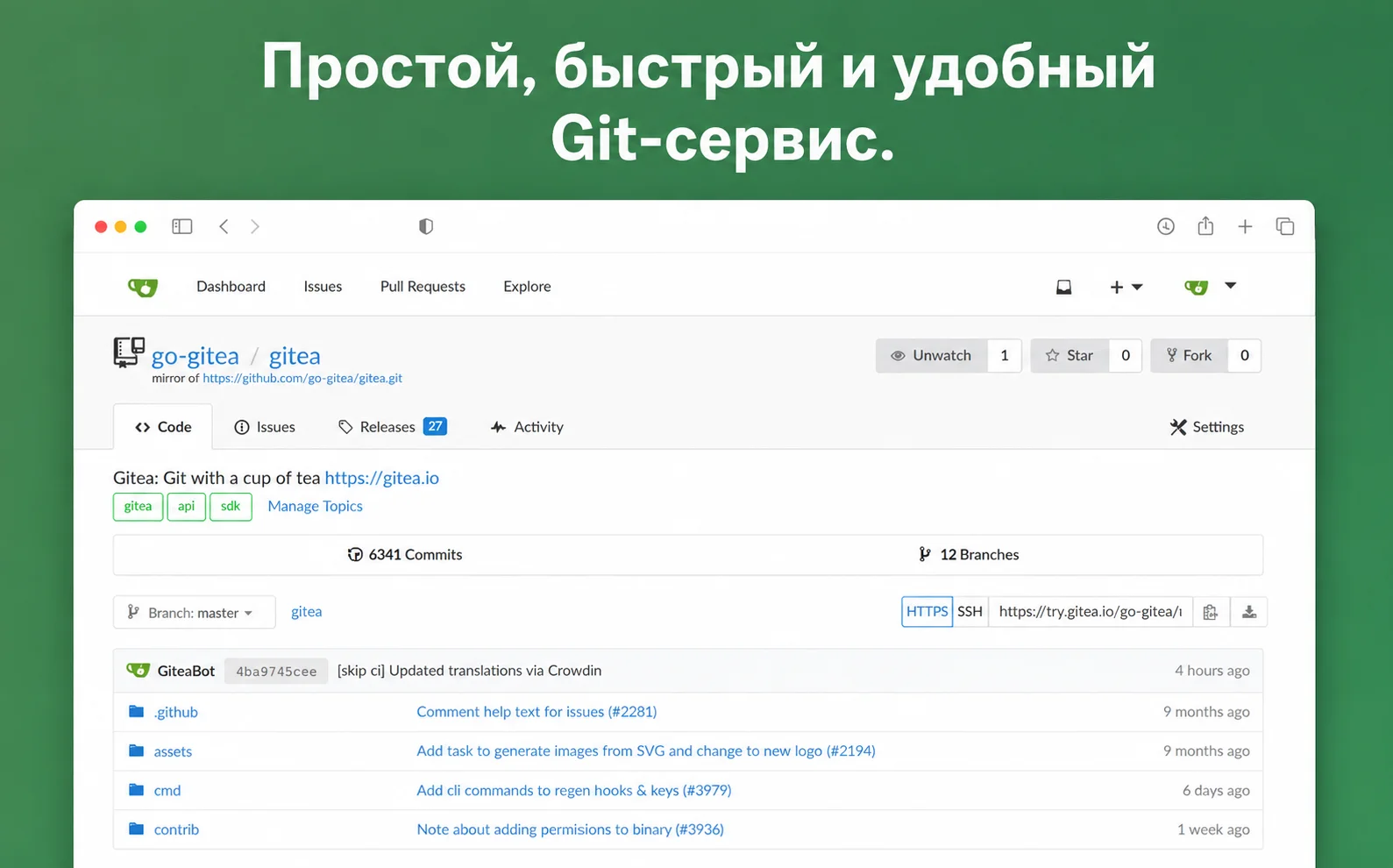Go forward with the browser forward arrow
This screenshot has height=868, width=1393.
click(x=255, y=226)
